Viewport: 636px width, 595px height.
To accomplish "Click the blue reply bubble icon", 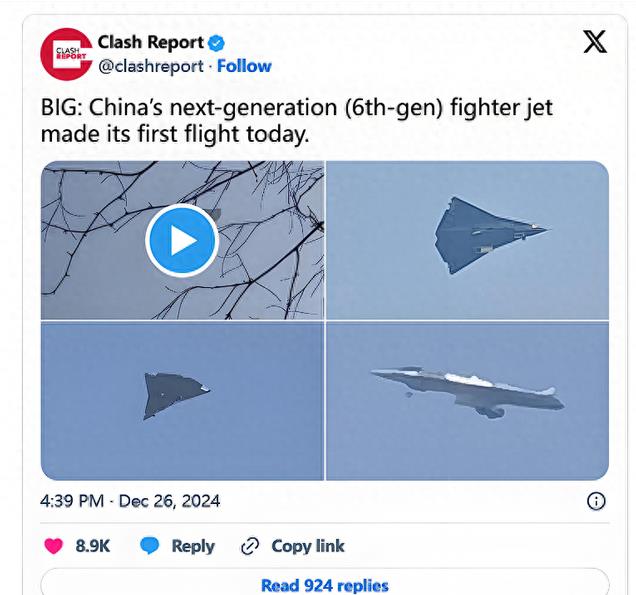I will pyautogui.click(x=150, y=546).
